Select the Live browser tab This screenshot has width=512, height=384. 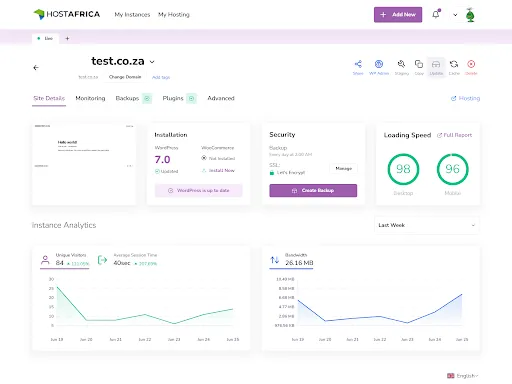click(x=46, y=38)
